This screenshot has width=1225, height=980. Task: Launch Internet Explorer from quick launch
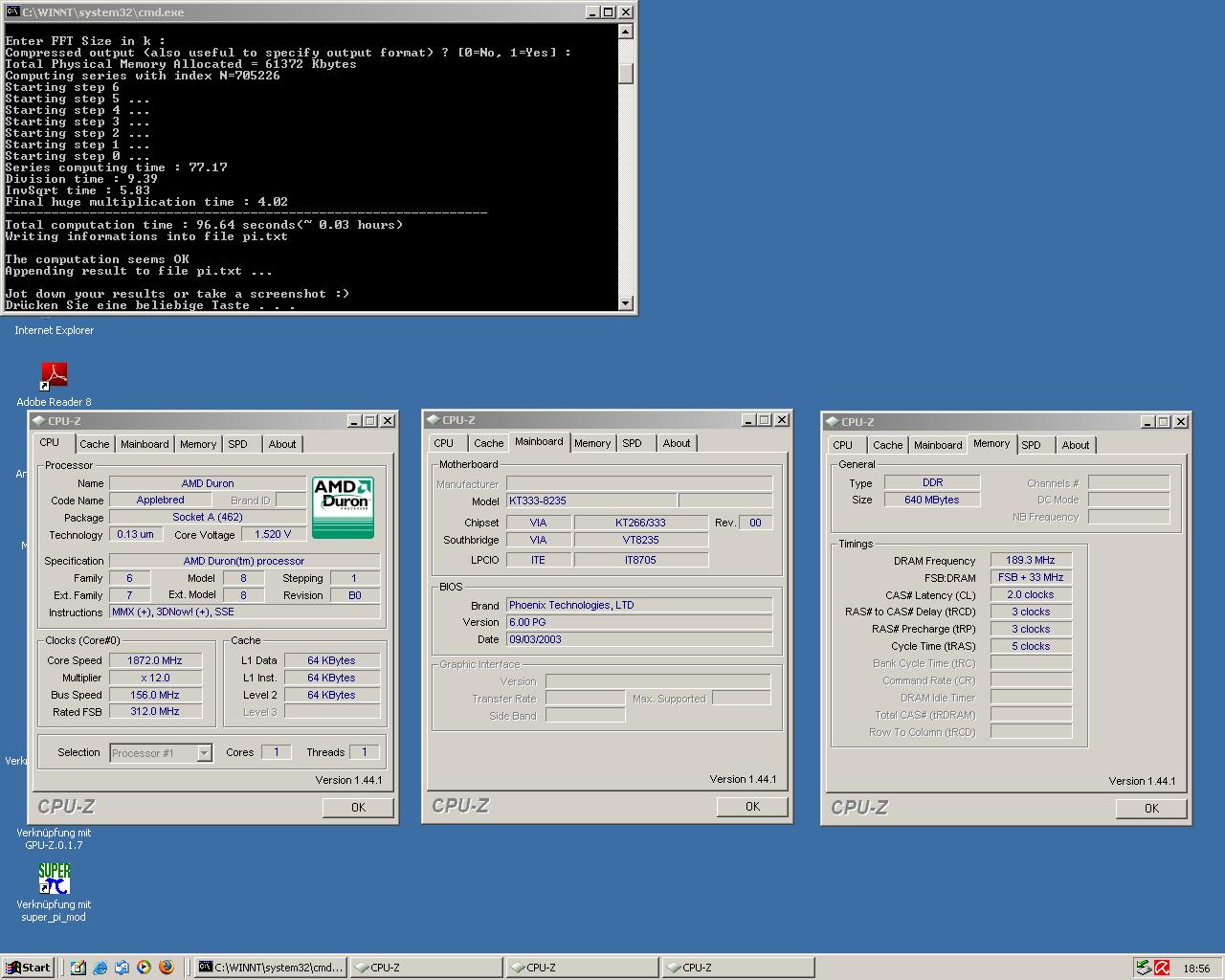coord(100,968)
